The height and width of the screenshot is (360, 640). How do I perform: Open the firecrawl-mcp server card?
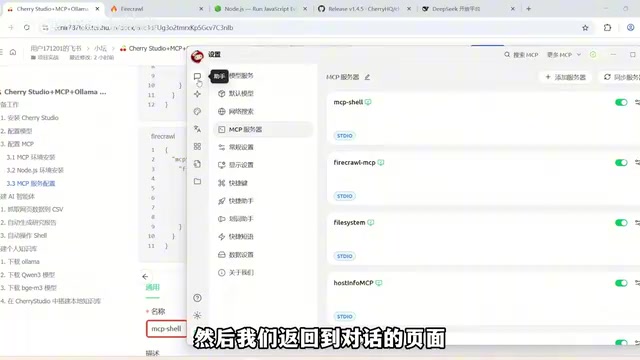click(484, 179)
